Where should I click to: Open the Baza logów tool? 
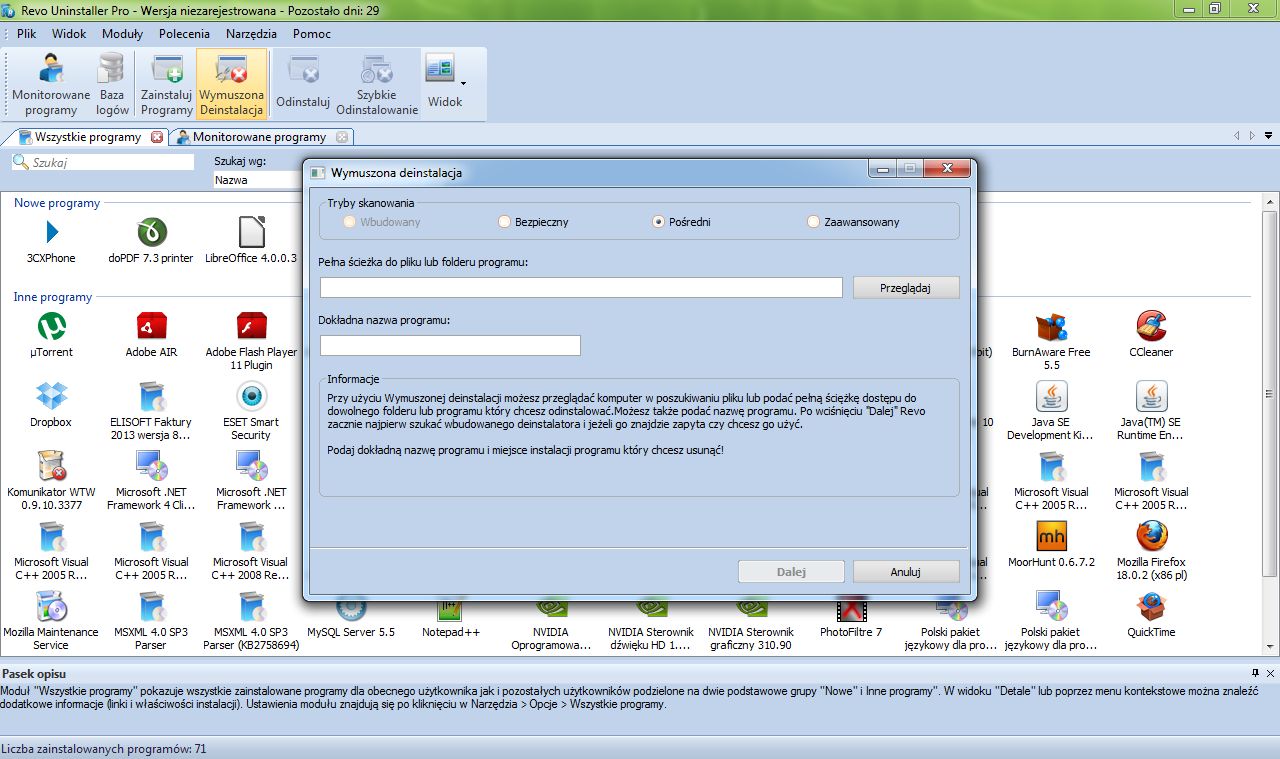click(113, 85)
